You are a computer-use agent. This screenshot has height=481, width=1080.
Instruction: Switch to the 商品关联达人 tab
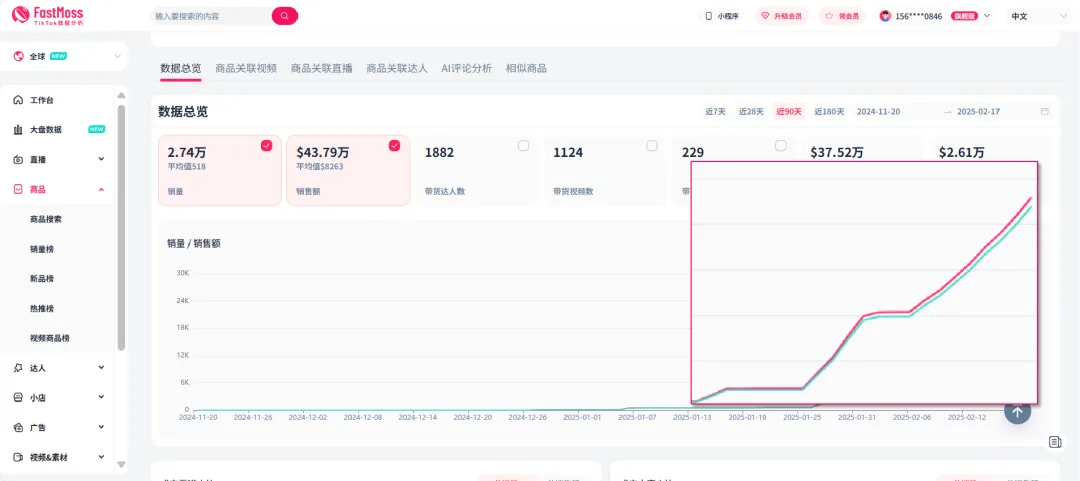click(x=397, y=68)
